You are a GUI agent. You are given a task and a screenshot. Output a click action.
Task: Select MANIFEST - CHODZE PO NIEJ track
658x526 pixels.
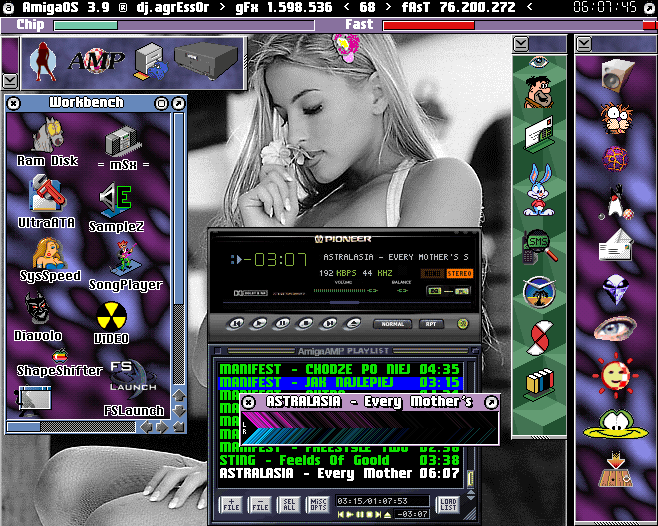pyautogui.click(x=340, y=369)
